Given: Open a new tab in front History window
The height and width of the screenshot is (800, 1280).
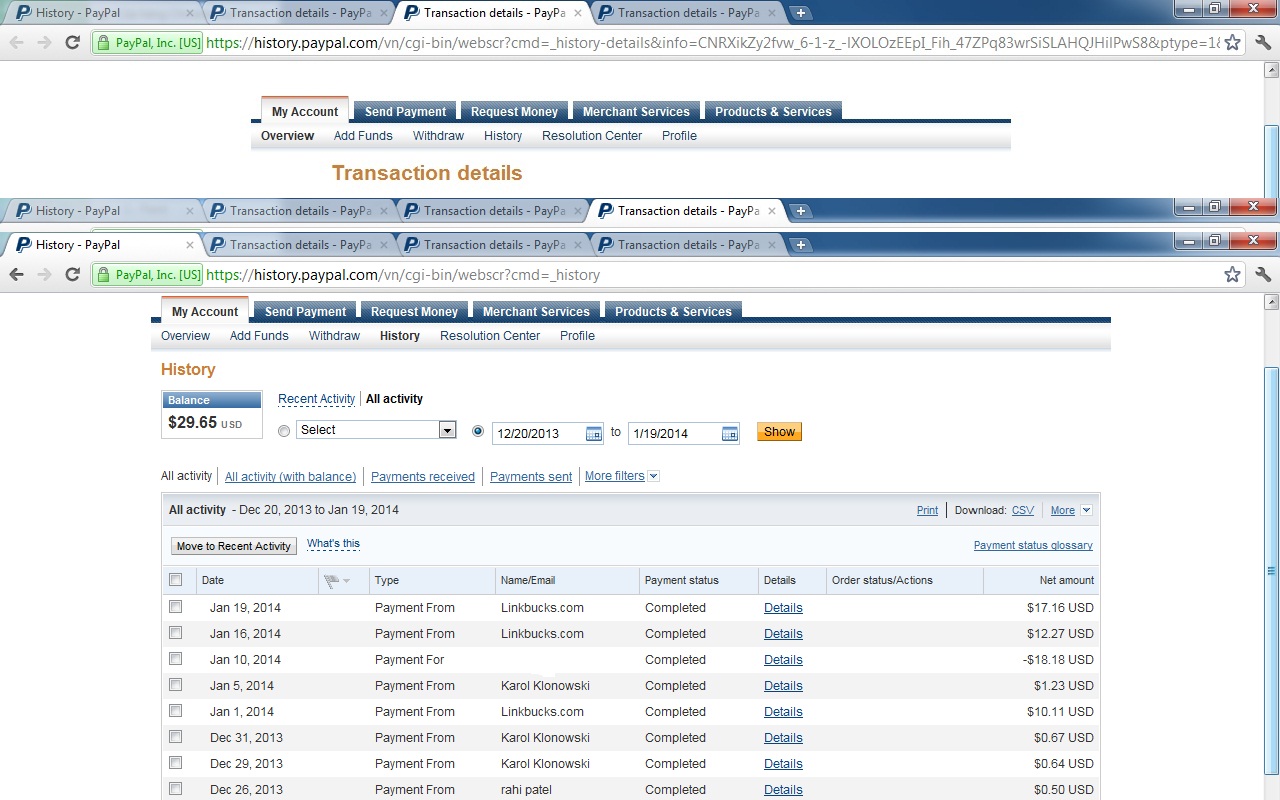Looking at the screenshot, I should pyautogui.click(x=800, y=245).
